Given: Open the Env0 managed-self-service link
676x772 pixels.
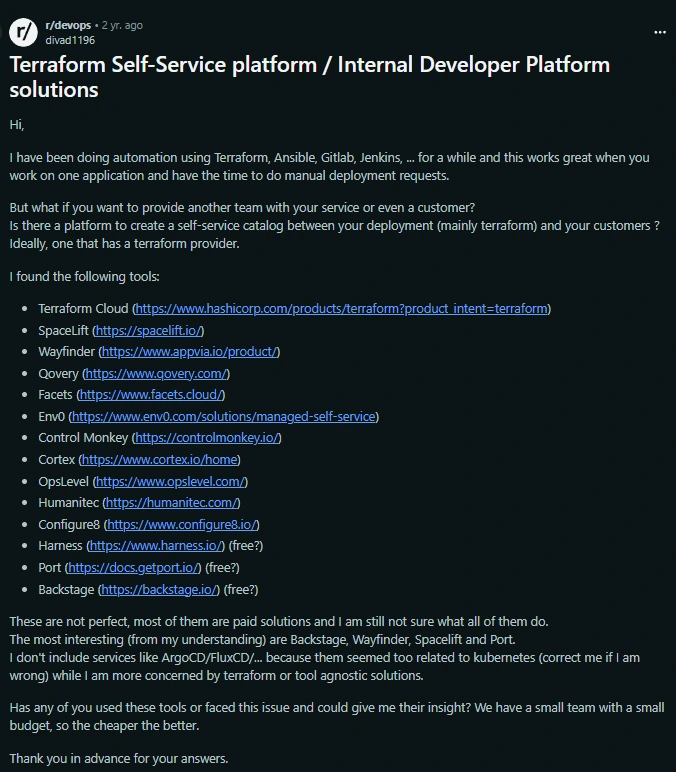Looking at the screenshot, I should pyautogui.click(x=224, y=417).
